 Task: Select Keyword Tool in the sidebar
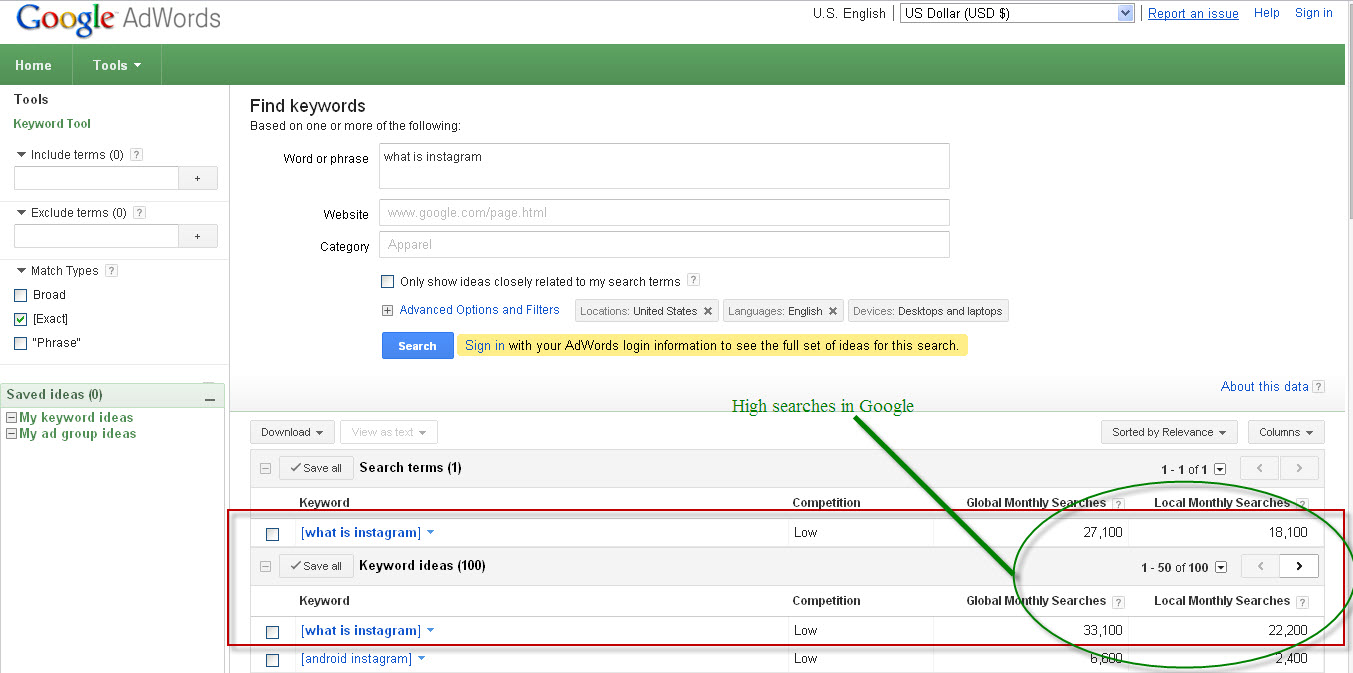tap(52, 124)
